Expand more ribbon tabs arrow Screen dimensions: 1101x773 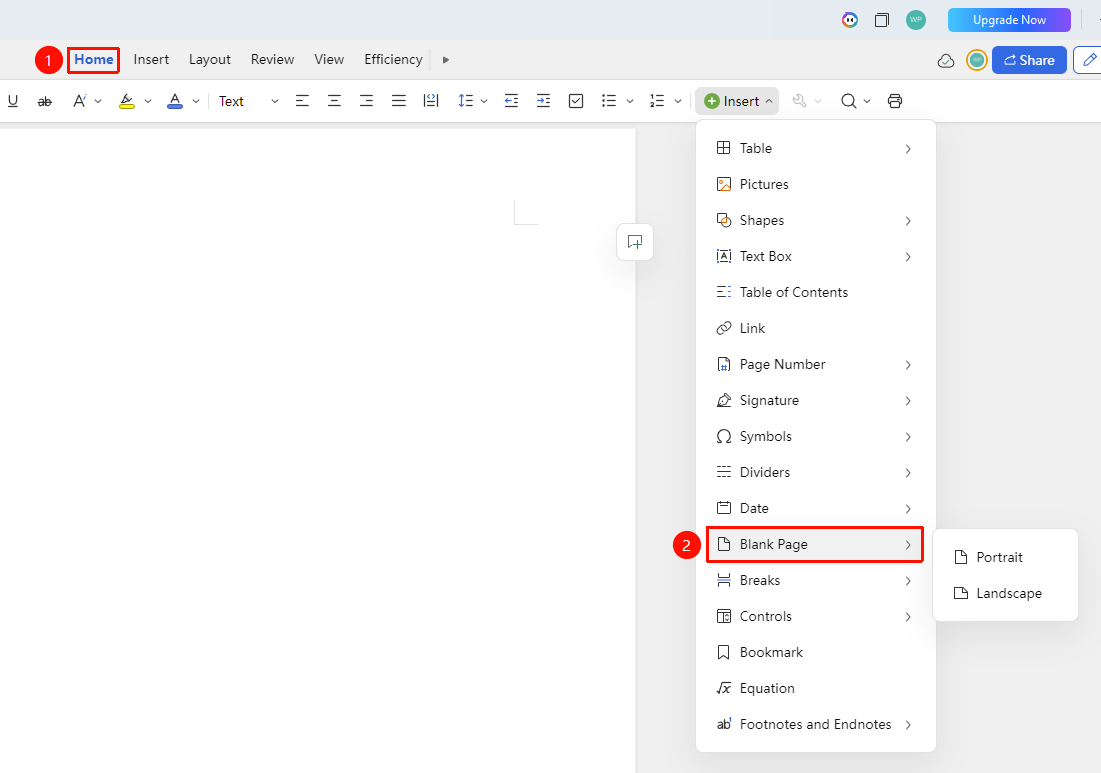(446, 60)
